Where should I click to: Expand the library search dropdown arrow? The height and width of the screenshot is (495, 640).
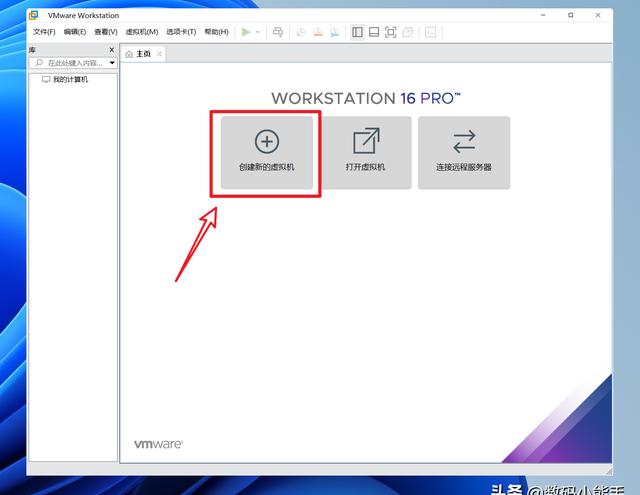(112, 63)
